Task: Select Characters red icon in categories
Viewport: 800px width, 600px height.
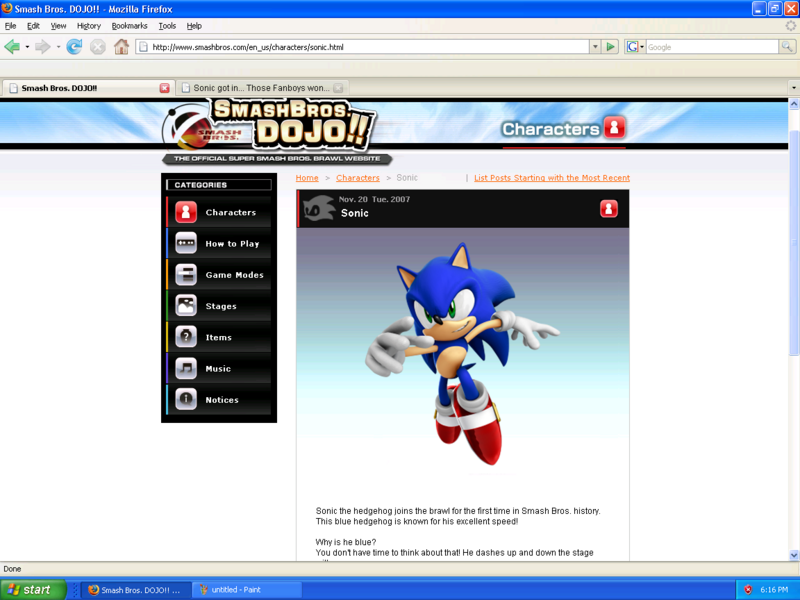Action: point(186,212)
